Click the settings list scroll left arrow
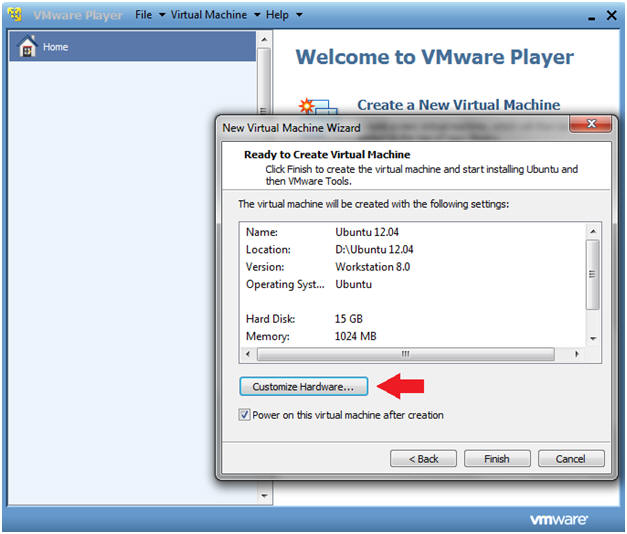This screenshot has width=627, height=534. coord(248,354)
